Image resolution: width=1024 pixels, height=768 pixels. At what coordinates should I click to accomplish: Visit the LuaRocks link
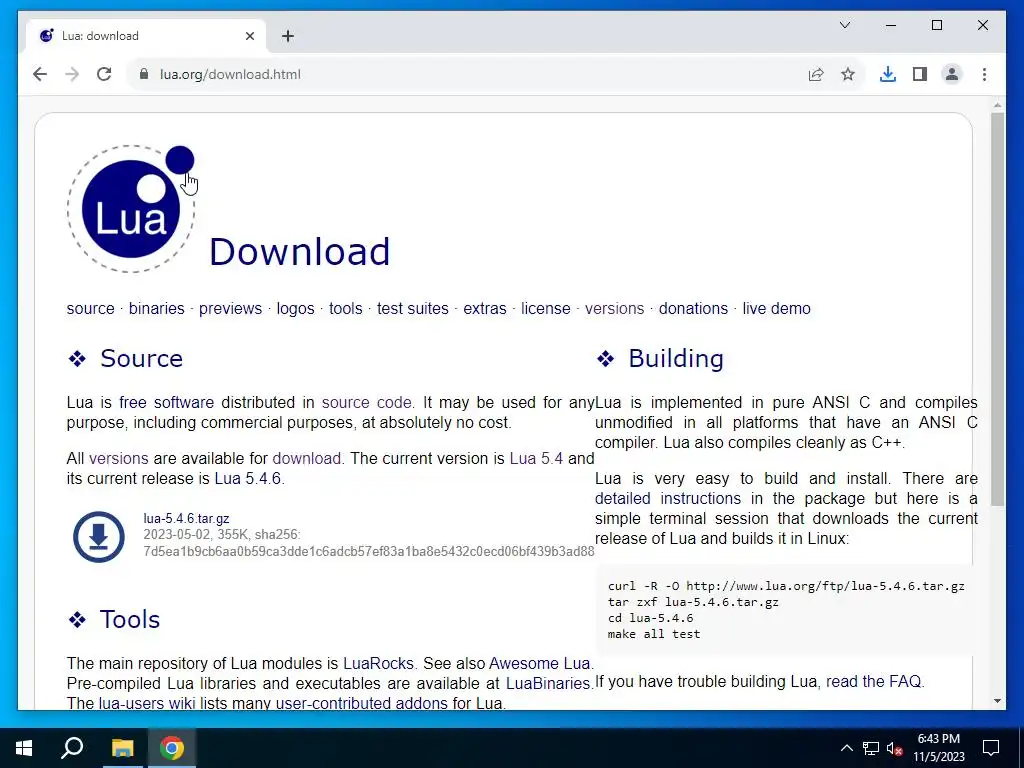pos(379,664)
